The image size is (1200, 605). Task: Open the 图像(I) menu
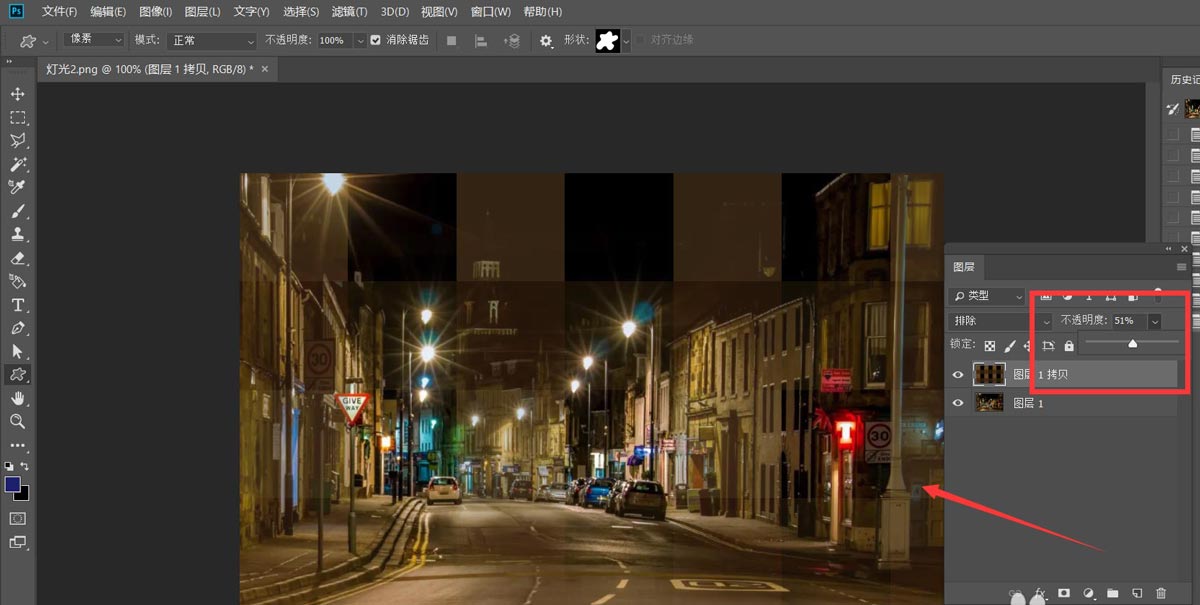155,12
